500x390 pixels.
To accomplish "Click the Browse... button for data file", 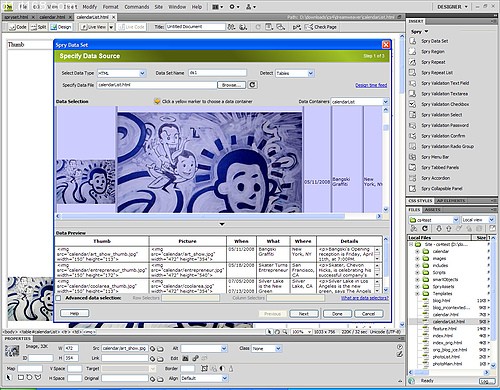I will coord(231,85).
